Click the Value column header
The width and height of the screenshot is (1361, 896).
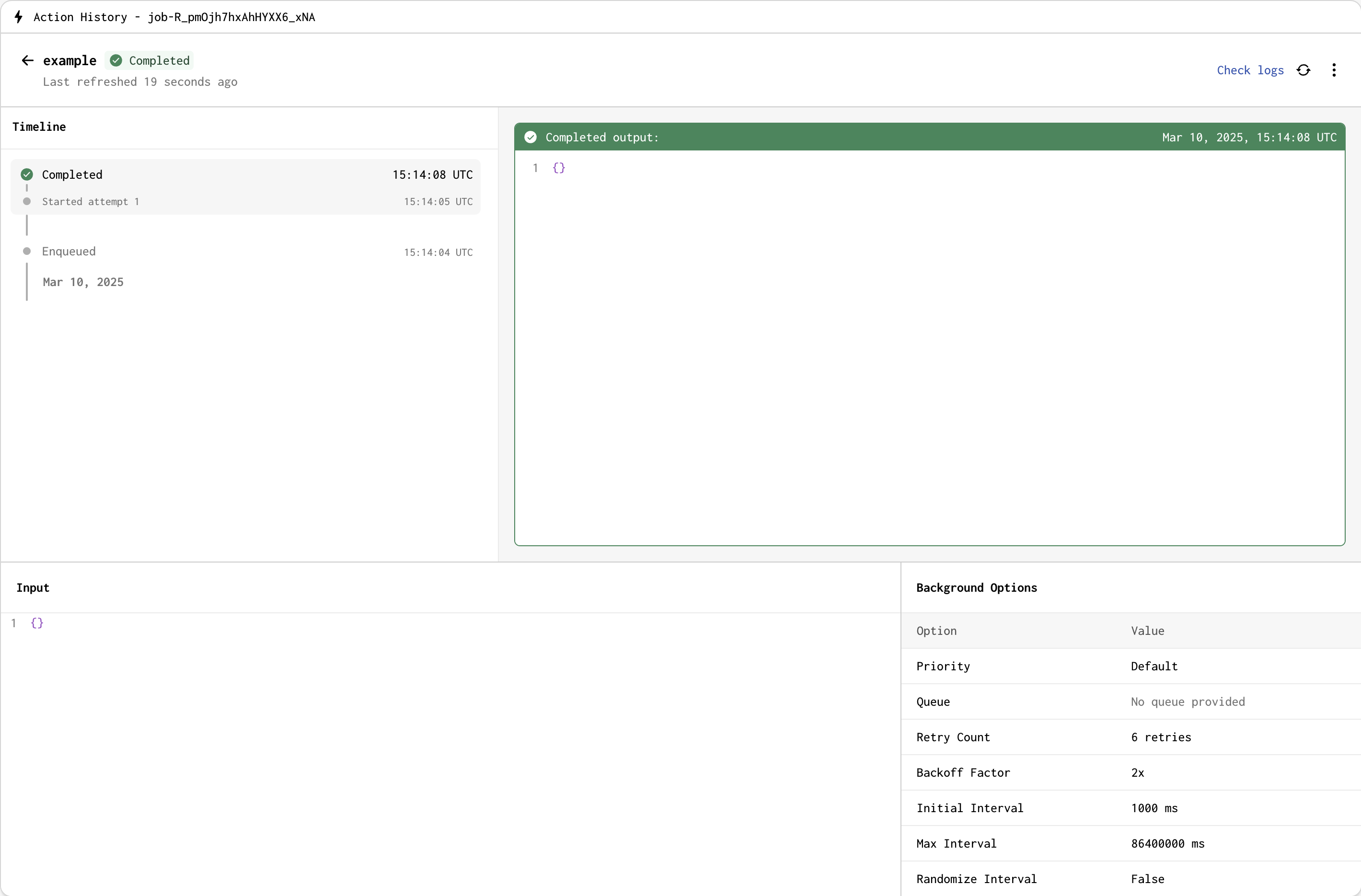point(1147,631)
